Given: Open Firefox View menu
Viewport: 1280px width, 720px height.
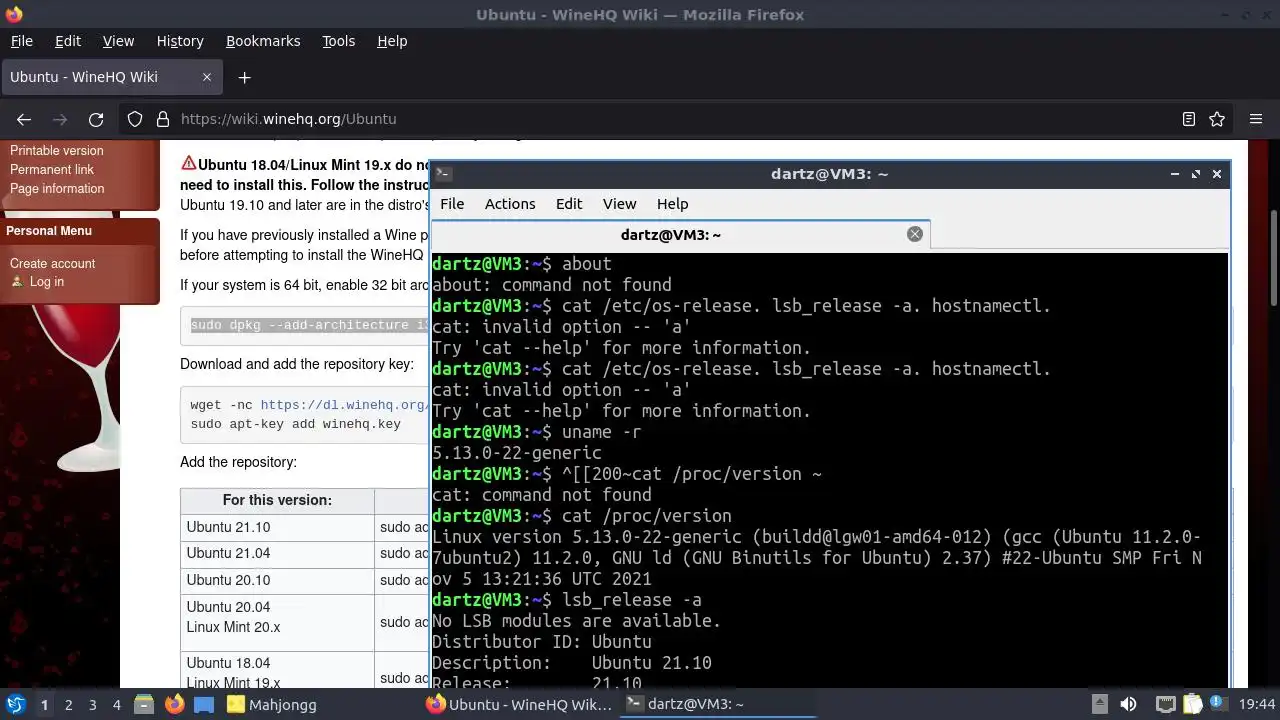Looking at the screenshot, I should point(118,41).
